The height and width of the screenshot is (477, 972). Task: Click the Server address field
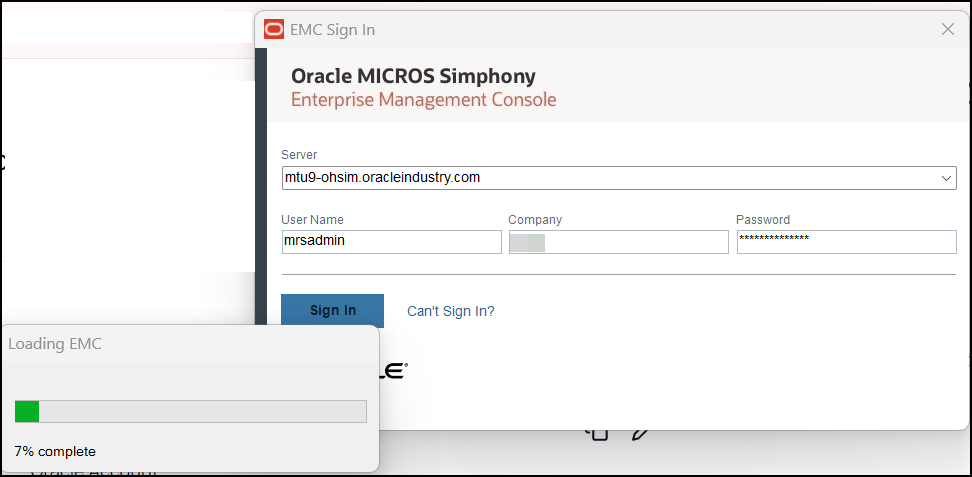(619, 178)
